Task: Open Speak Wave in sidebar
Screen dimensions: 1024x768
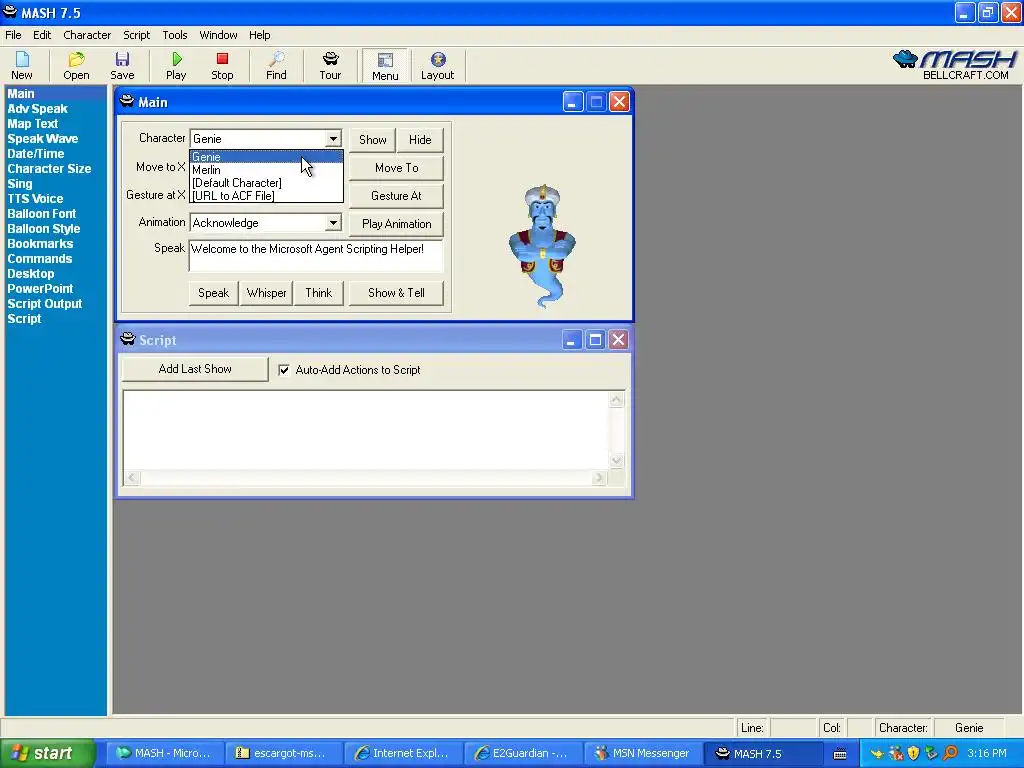Action: (x=42, y=139)
